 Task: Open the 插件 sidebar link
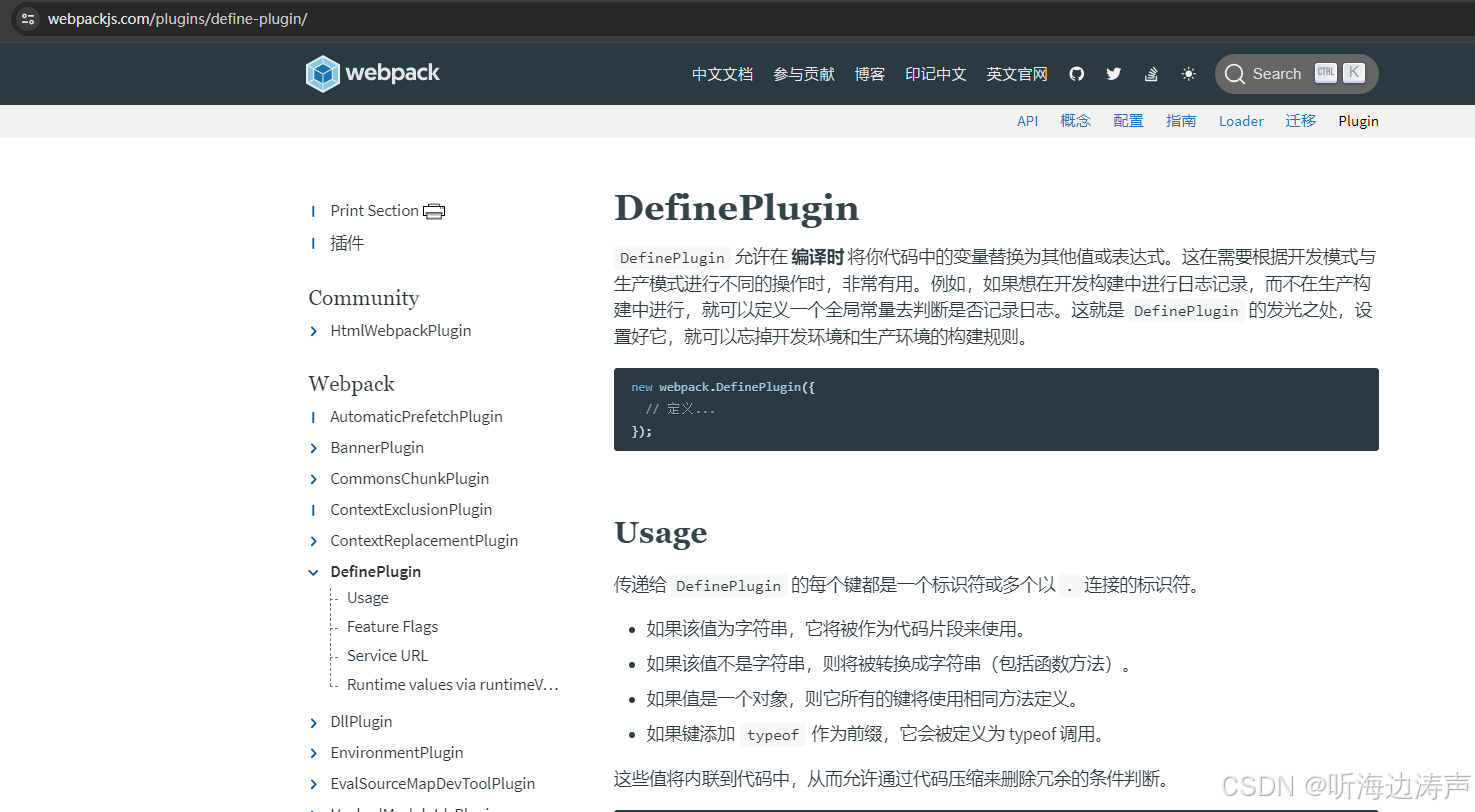click(x=347, y=243)
